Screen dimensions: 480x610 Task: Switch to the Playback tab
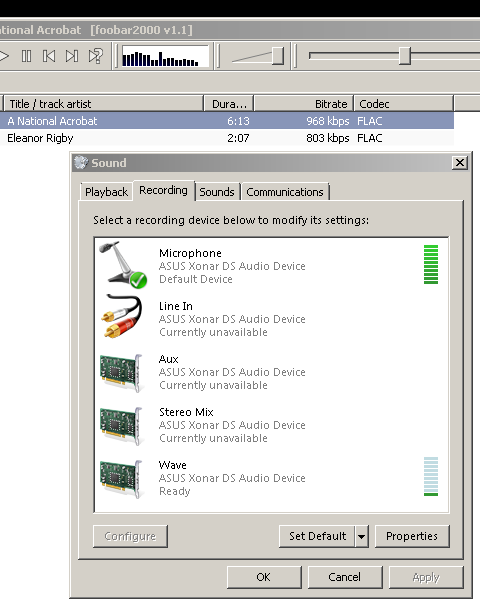pyautogui.click(x=106, y=192)
